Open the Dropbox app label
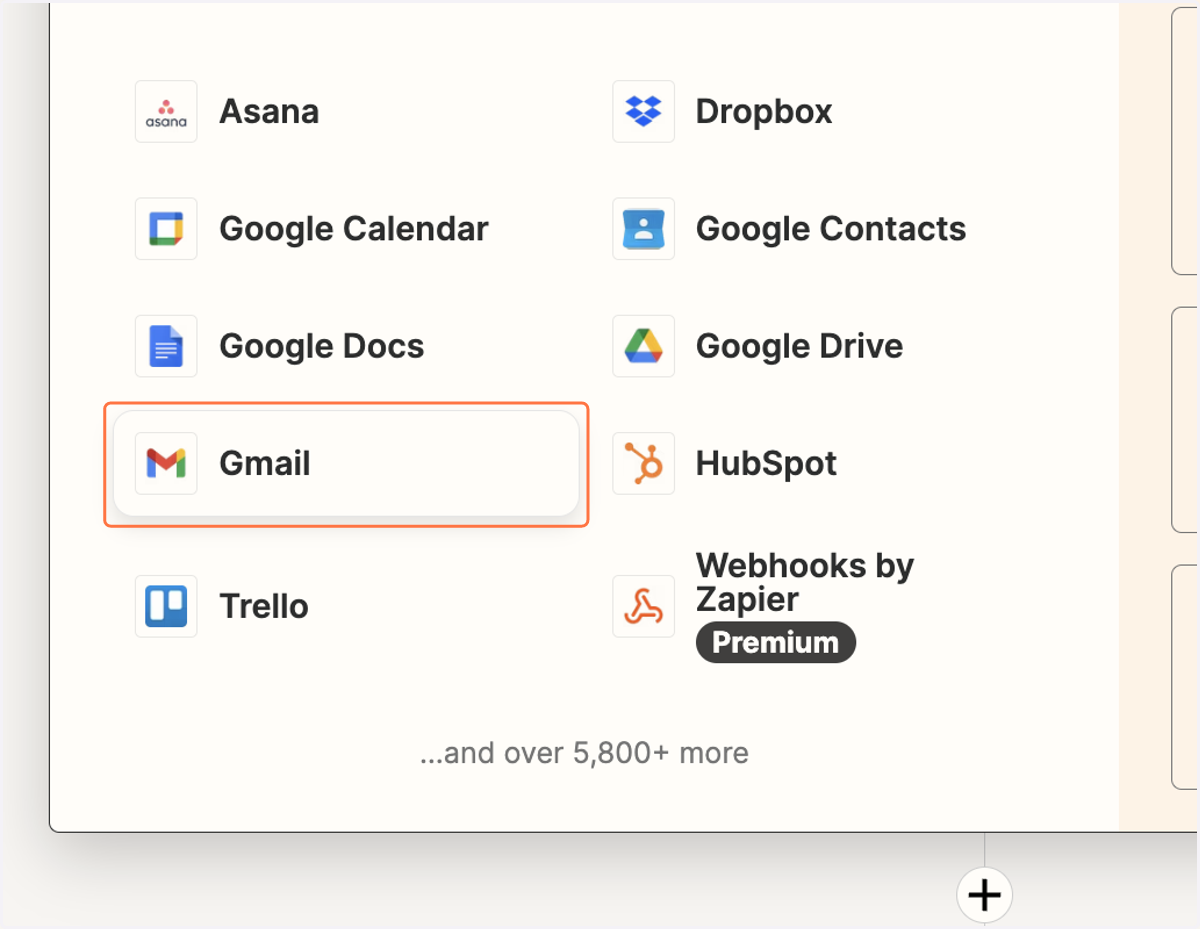Viewport: 1200px width, 929px height. 764,111
